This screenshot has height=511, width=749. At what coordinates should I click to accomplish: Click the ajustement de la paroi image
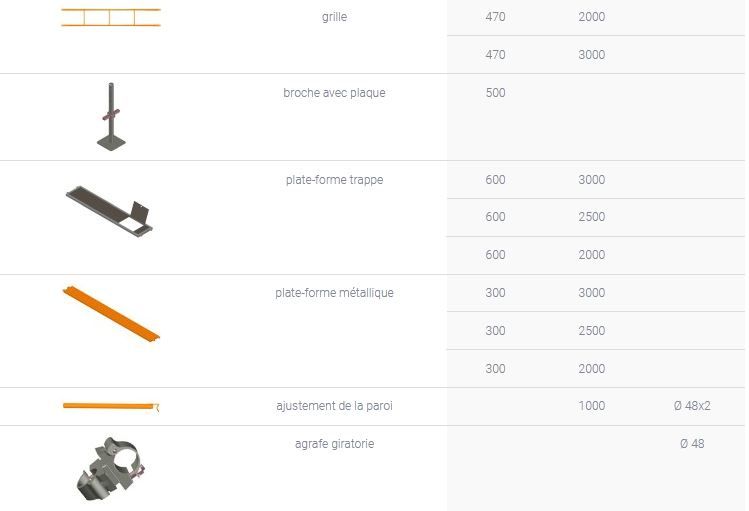pos(110,406)
